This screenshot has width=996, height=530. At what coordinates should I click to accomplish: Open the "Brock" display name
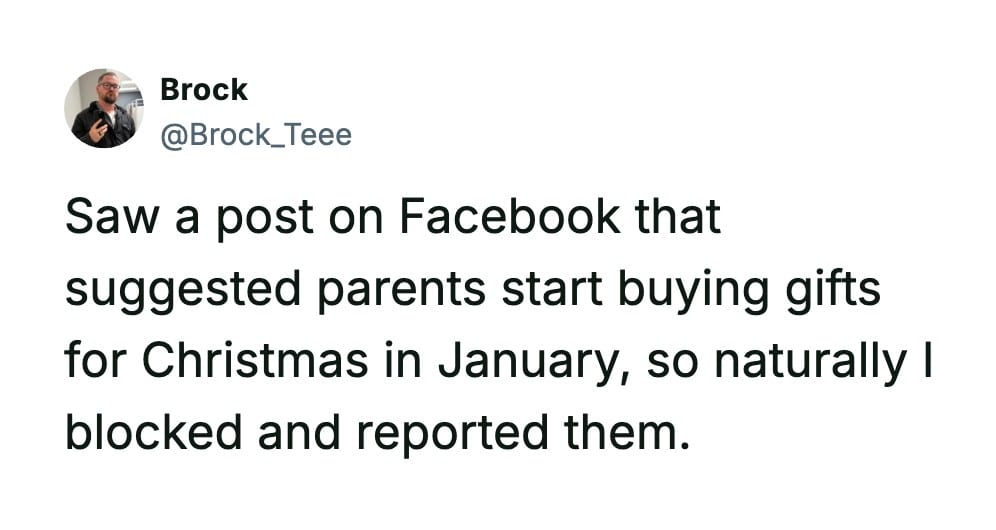coord(203,90)
